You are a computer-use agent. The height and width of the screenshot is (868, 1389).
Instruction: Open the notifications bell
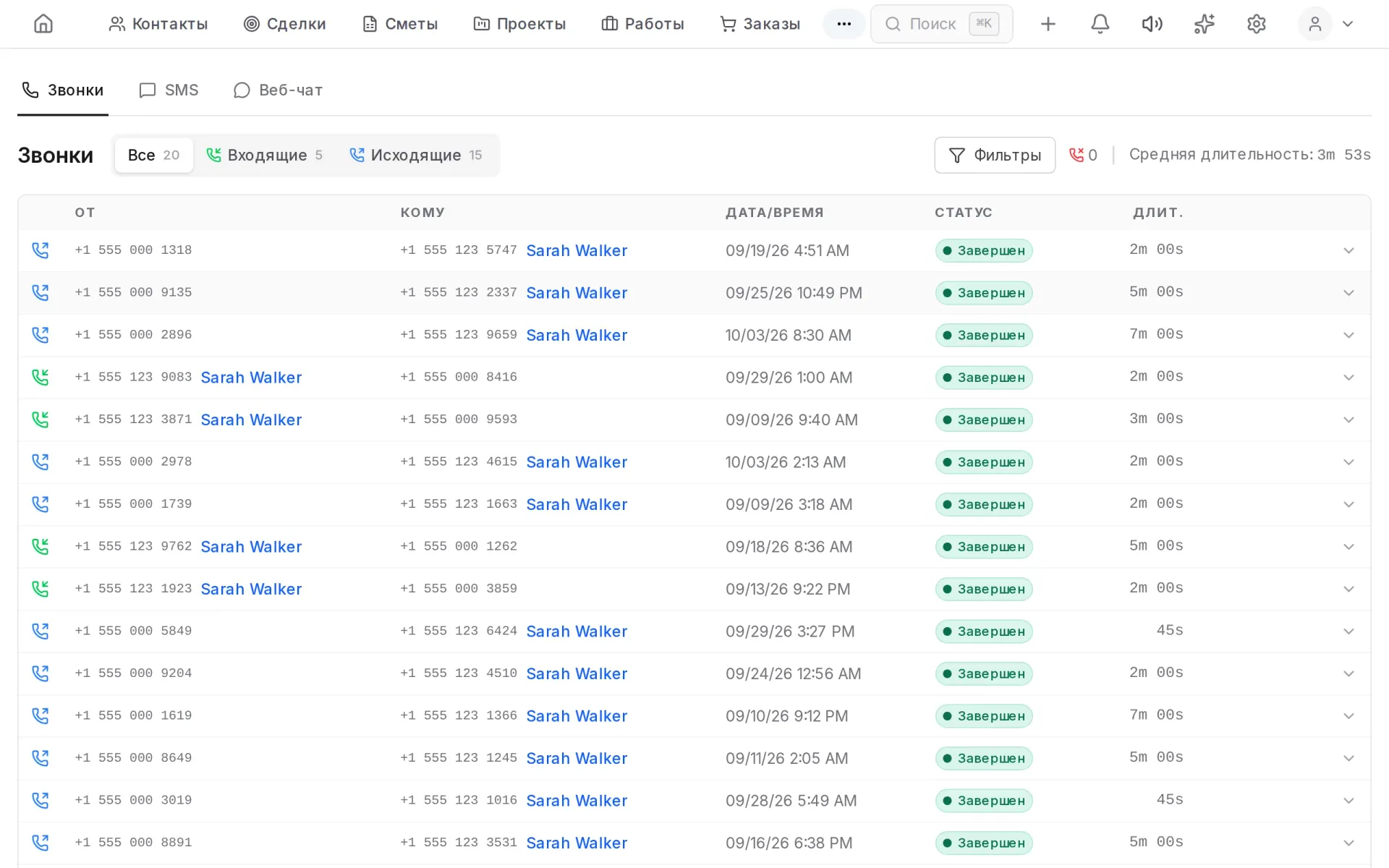pos(1100,24)
